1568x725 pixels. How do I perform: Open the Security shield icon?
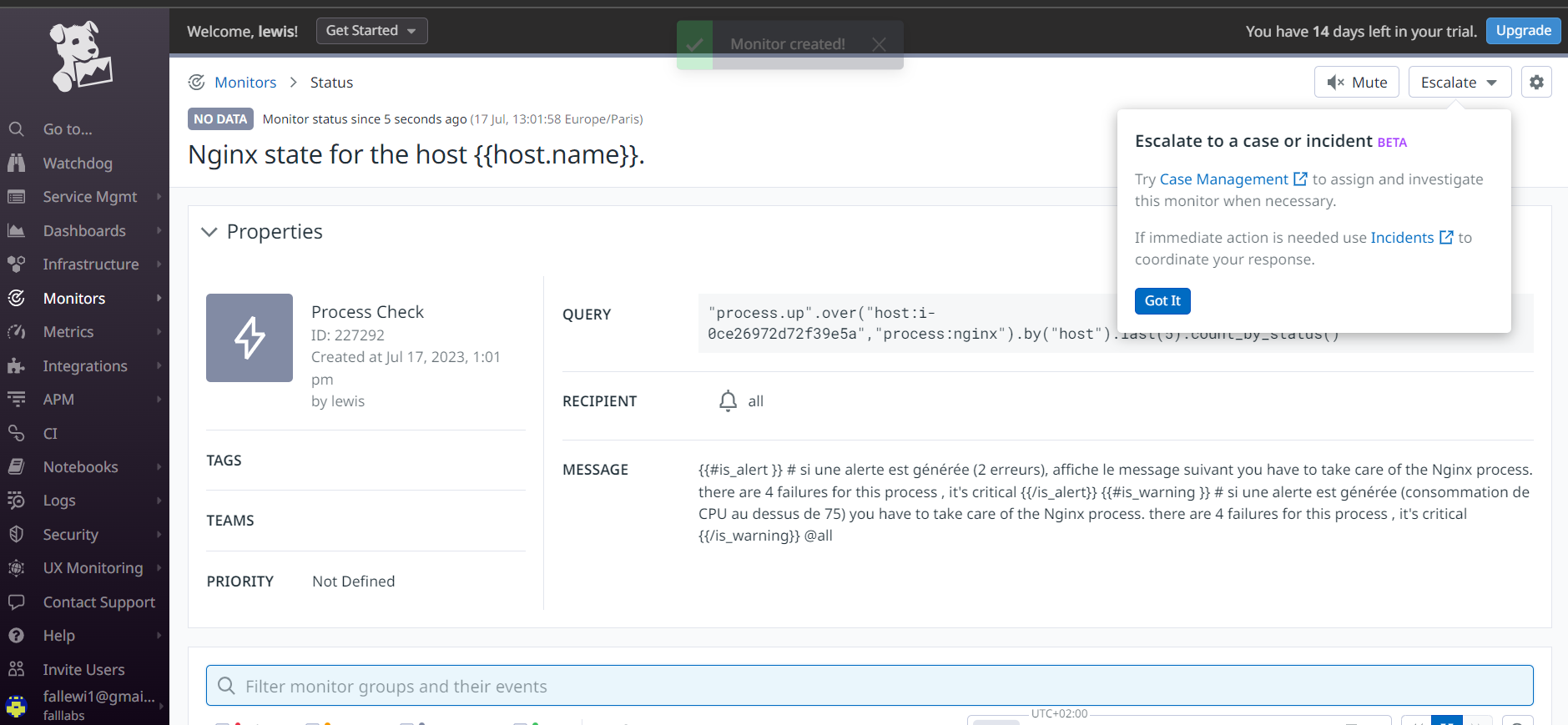coord(16,534)
